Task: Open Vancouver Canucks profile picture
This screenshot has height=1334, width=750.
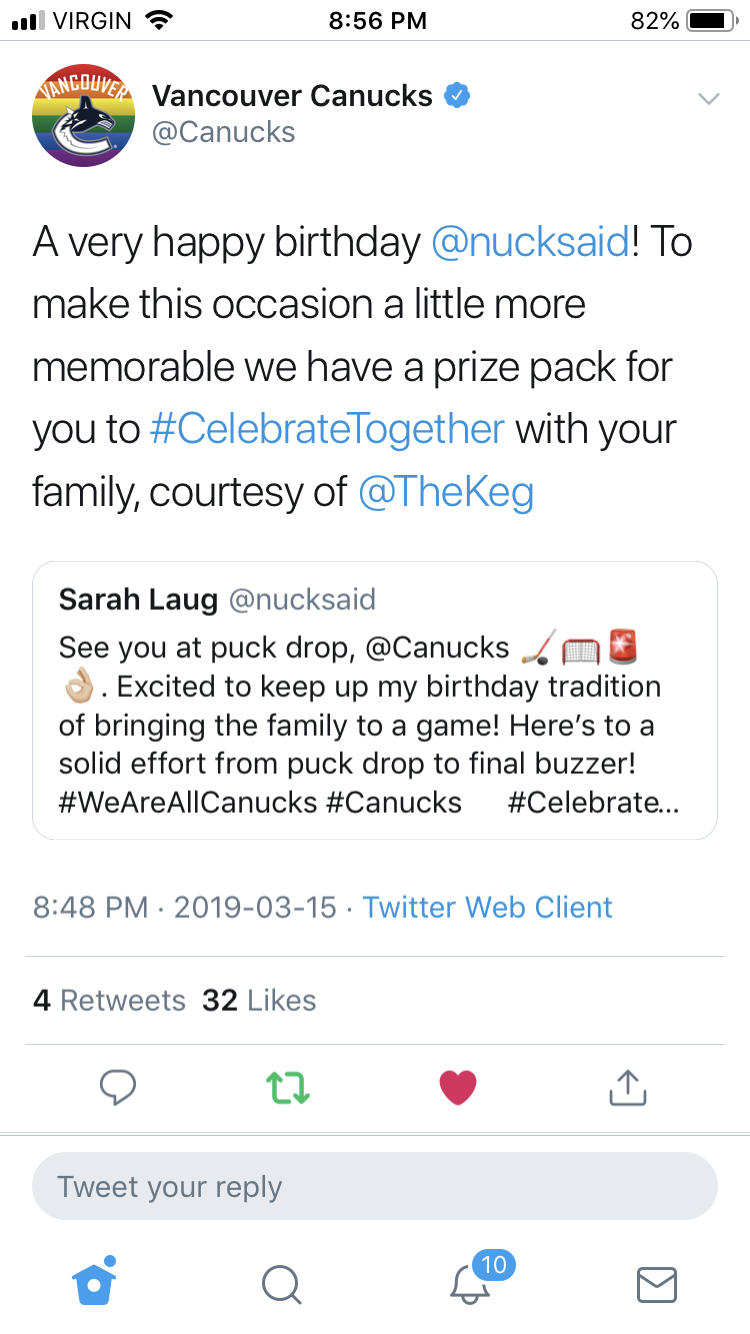Action: (x=83, y=116)
